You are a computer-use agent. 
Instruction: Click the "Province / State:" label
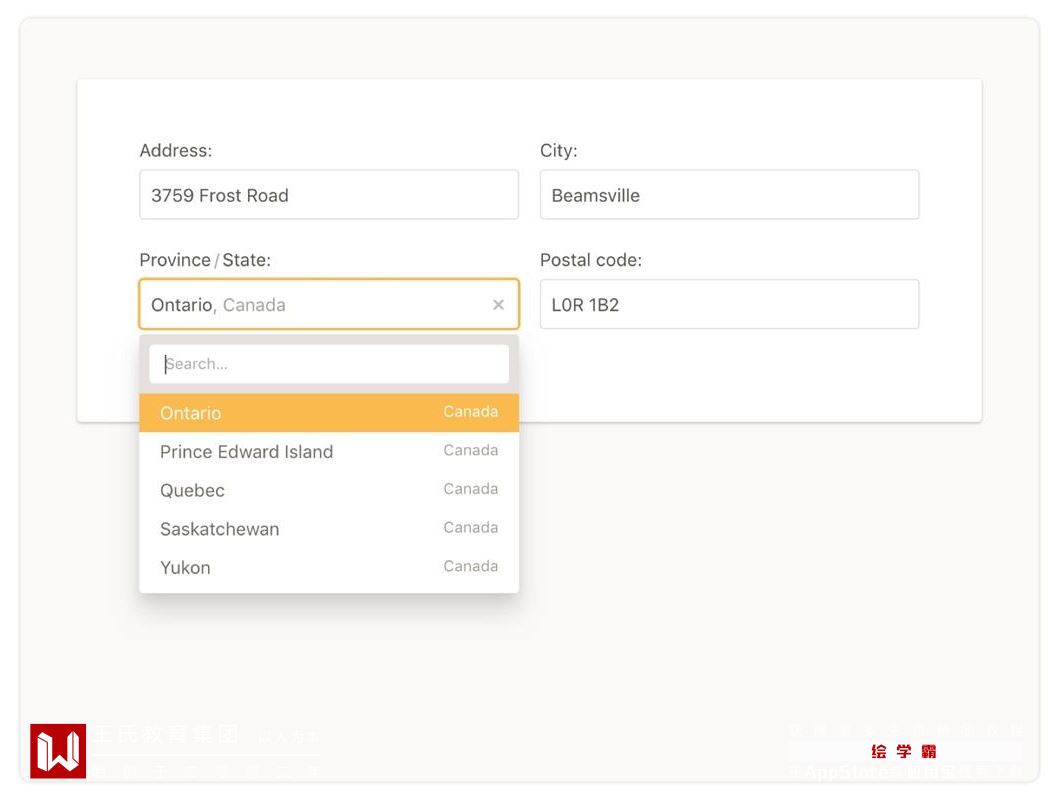pyautogui.click(x=205, y=260)
